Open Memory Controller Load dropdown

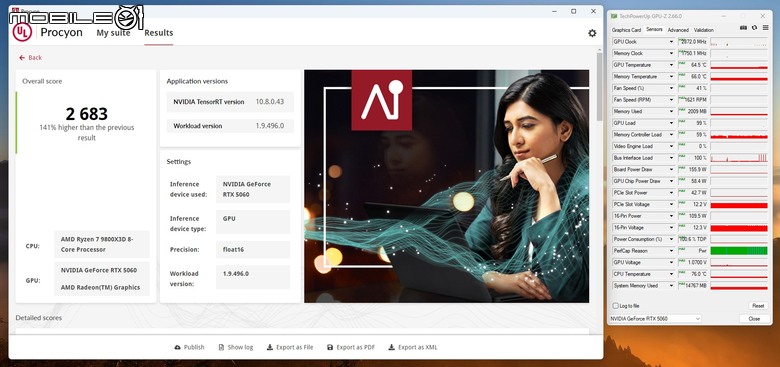[672, 135]
